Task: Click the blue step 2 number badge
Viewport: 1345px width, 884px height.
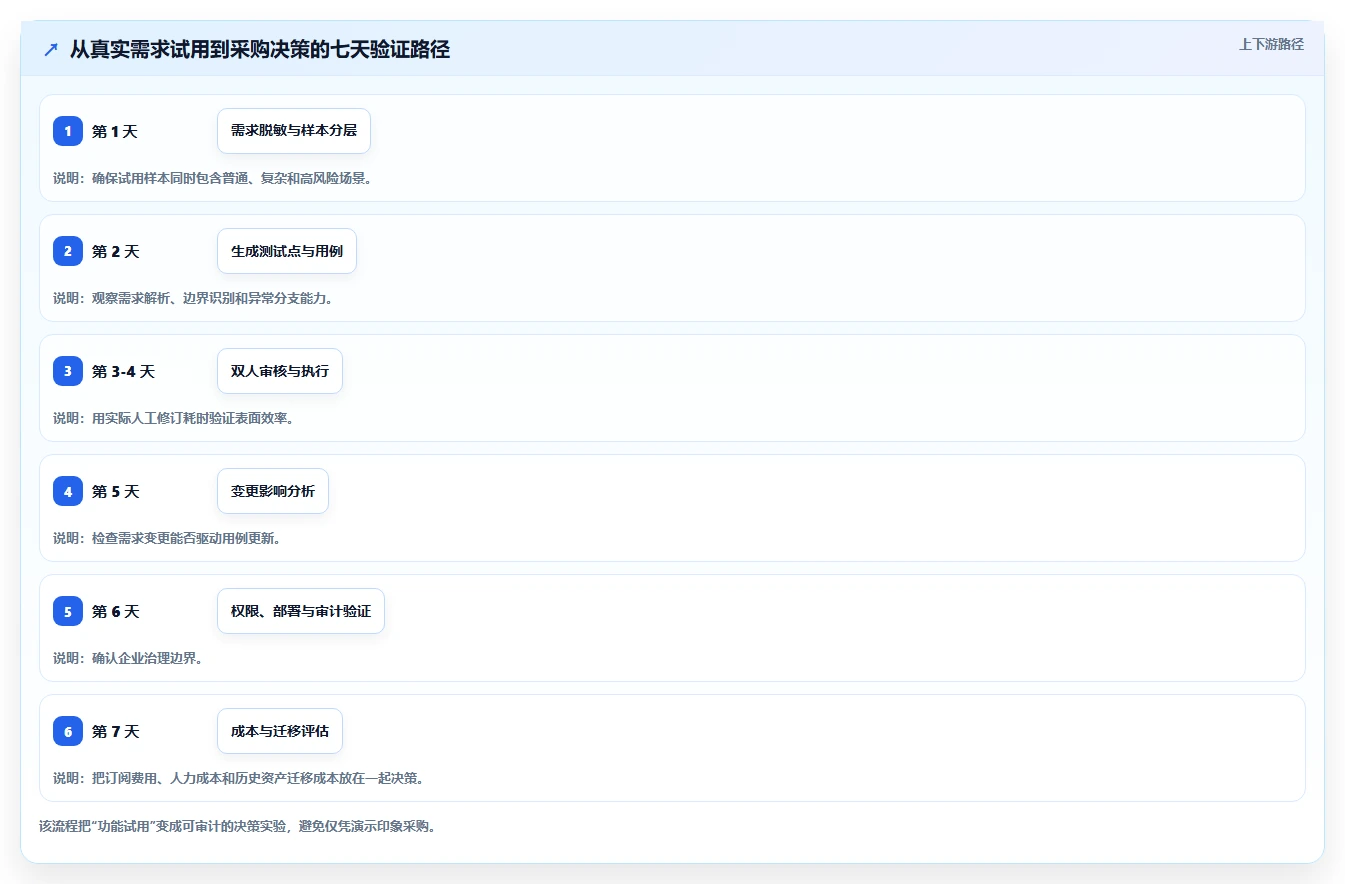Action: point(68,251)
